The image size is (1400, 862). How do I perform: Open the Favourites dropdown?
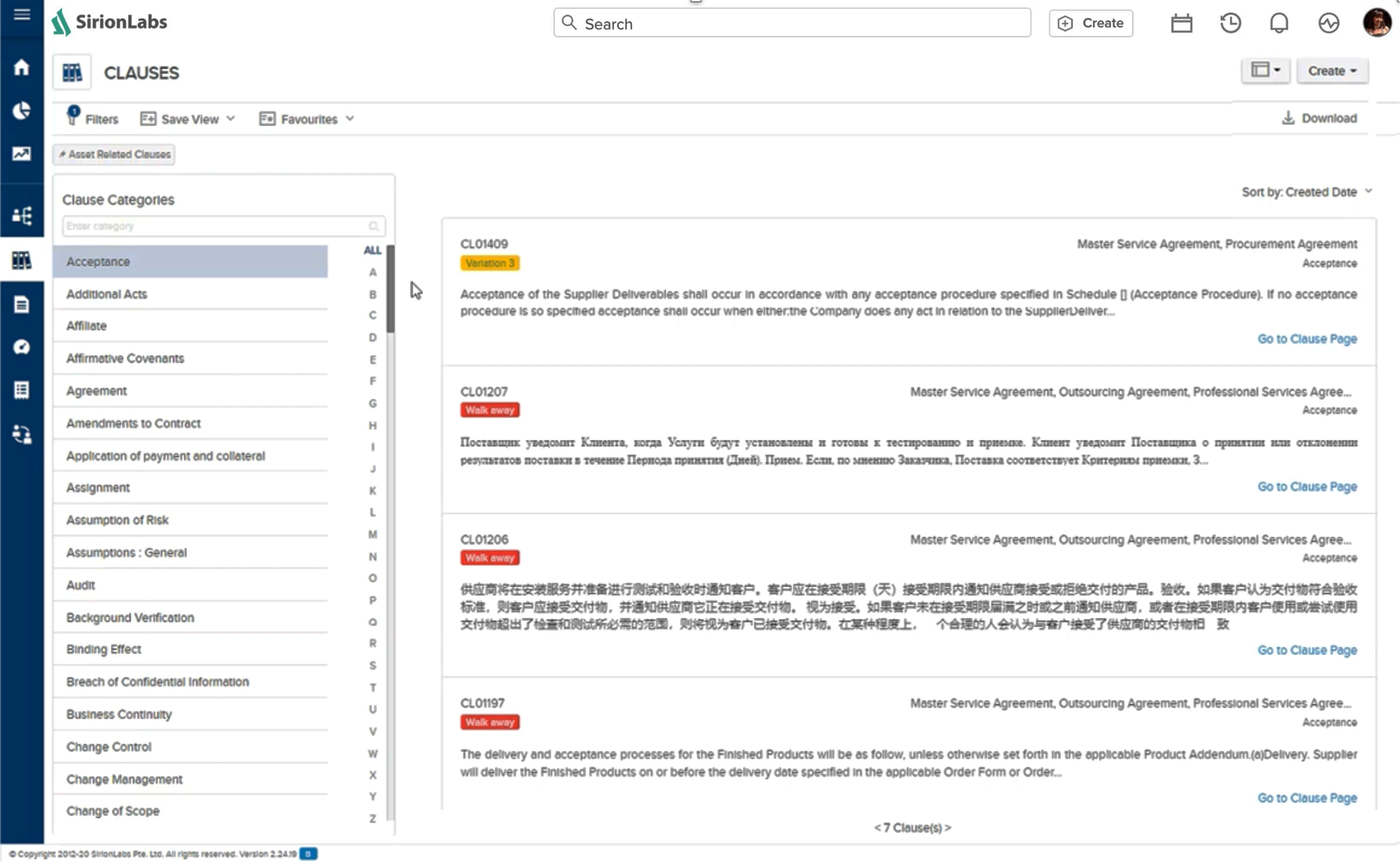click(x=306, y=118)
